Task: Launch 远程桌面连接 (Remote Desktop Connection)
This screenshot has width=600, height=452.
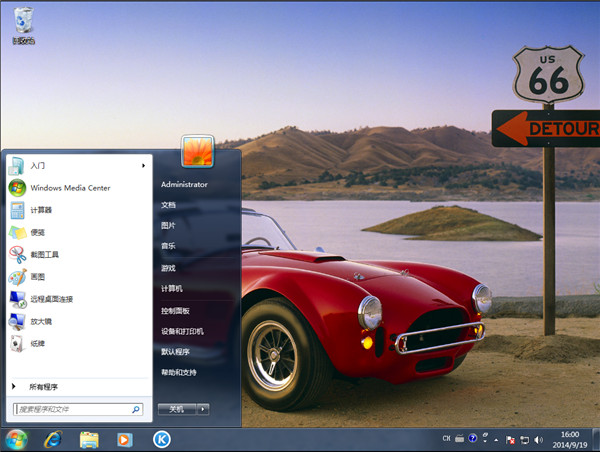Action: (51, 299)
